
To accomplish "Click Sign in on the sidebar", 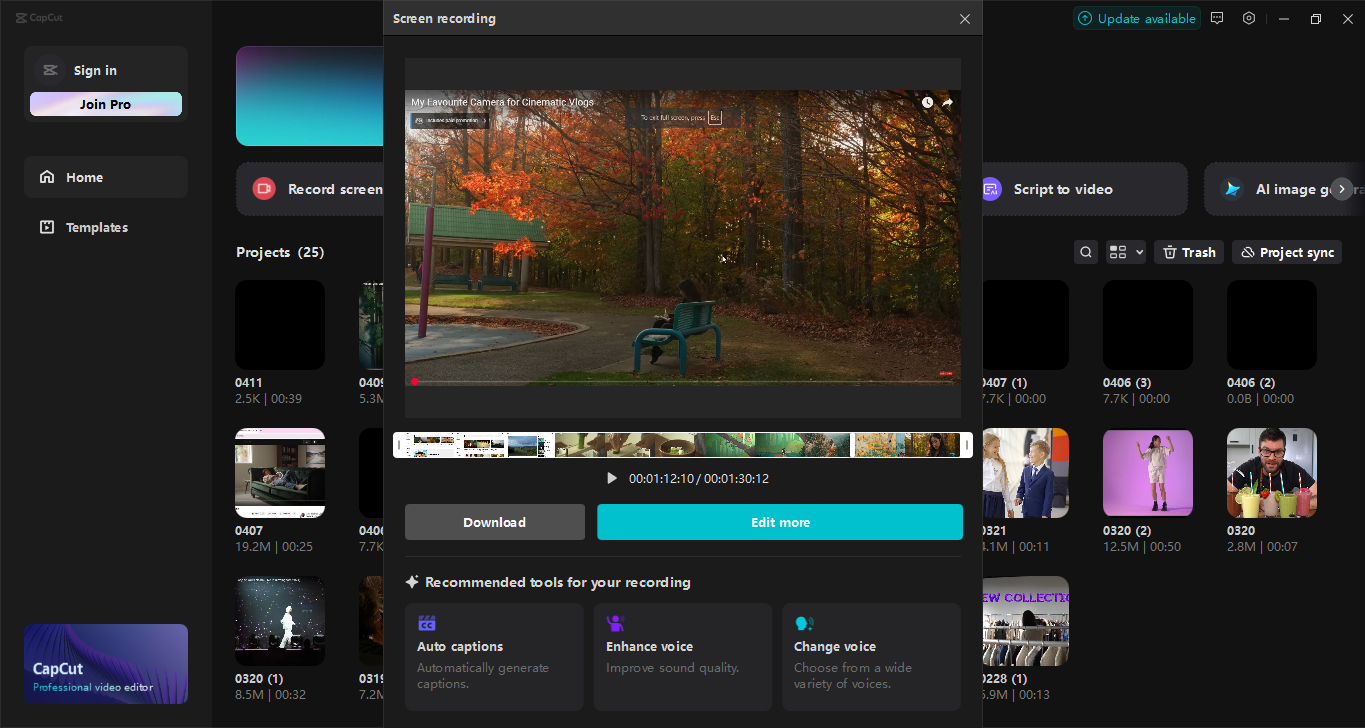I will (95, 70).
